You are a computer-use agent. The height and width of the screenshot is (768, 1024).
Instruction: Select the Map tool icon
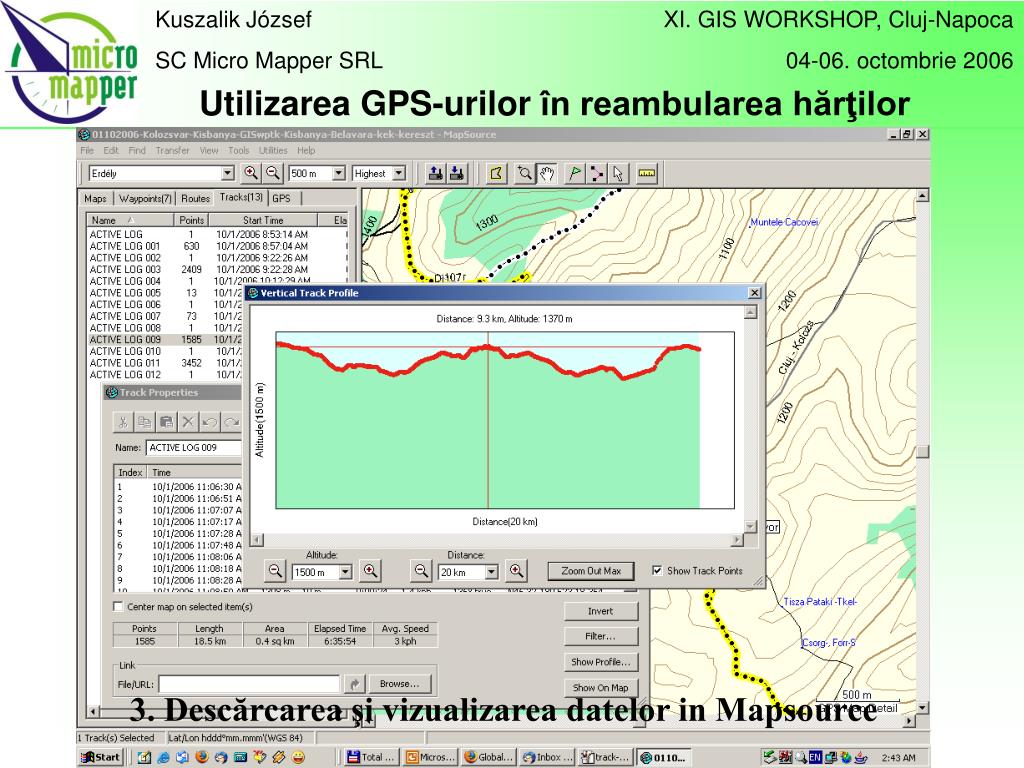click(x=496, y=173)
